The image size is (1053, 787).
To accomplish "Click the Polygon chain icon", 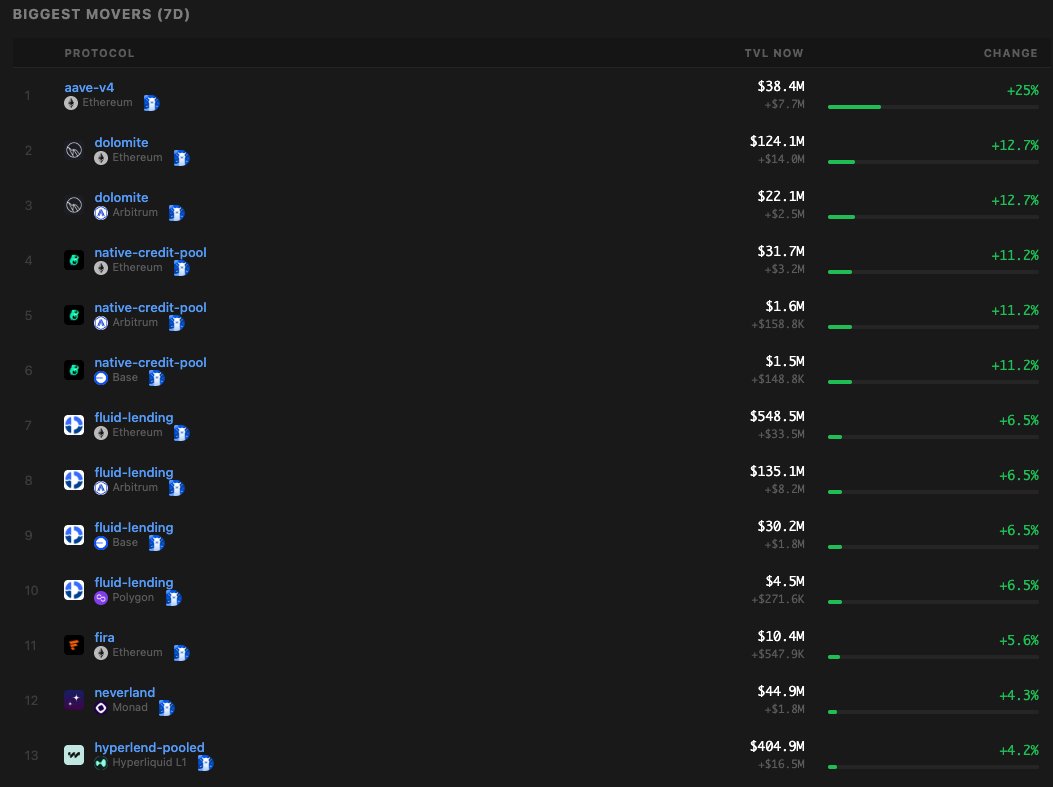I will [101, 598].
